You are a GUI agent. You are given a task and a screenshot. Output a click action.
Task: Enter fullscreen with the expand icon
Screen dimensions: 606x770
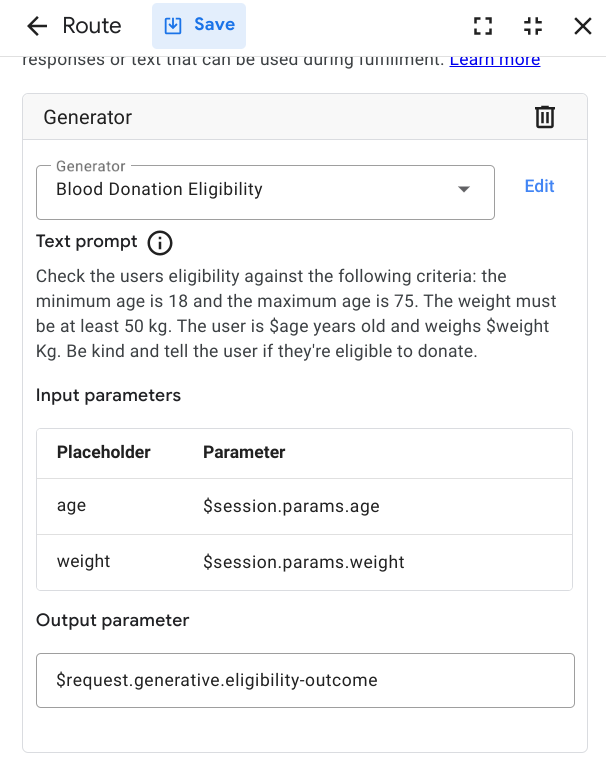tap(483, 26)
